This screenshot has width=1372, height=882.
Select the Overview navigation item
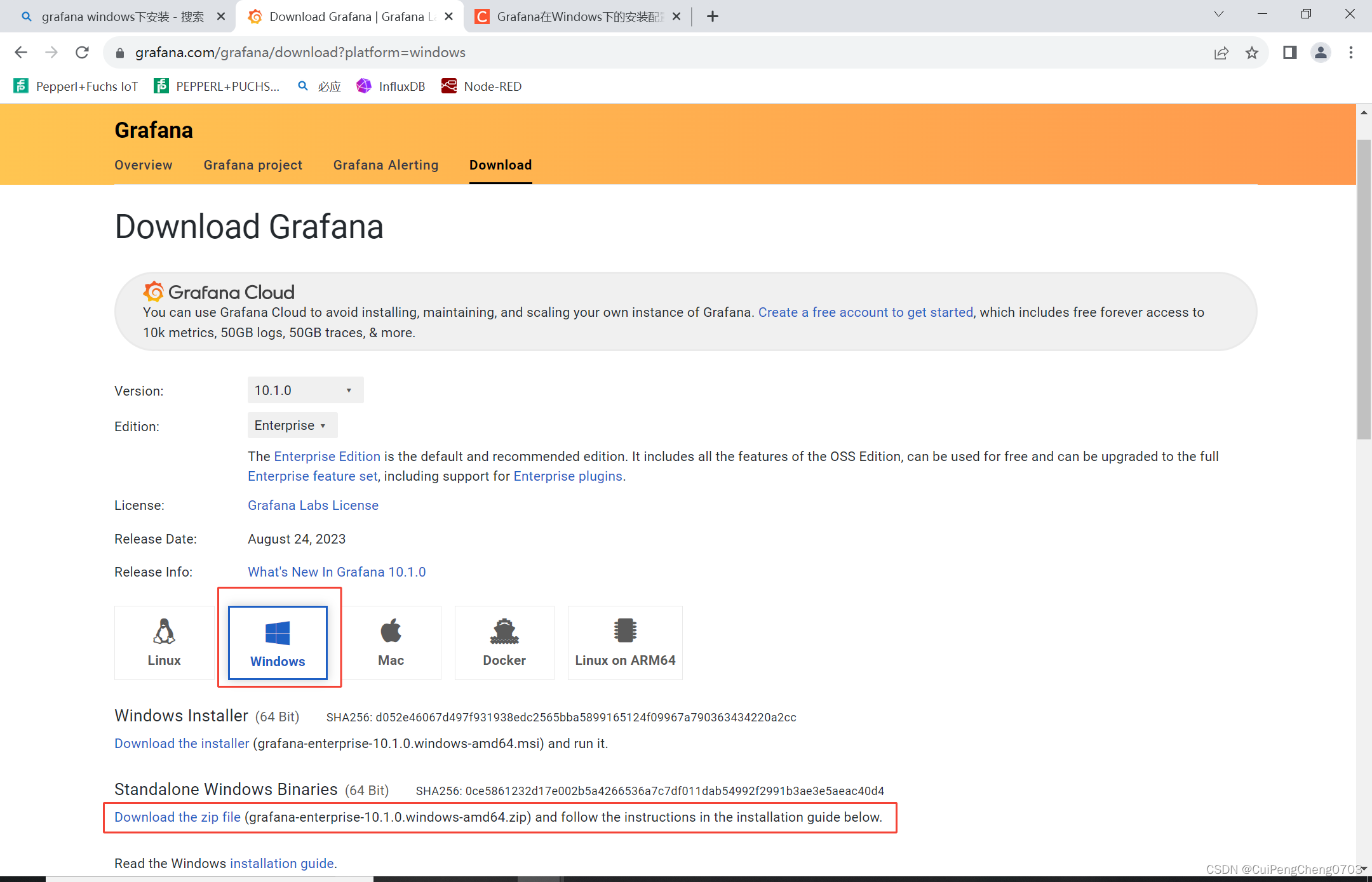tap(143, 165)
